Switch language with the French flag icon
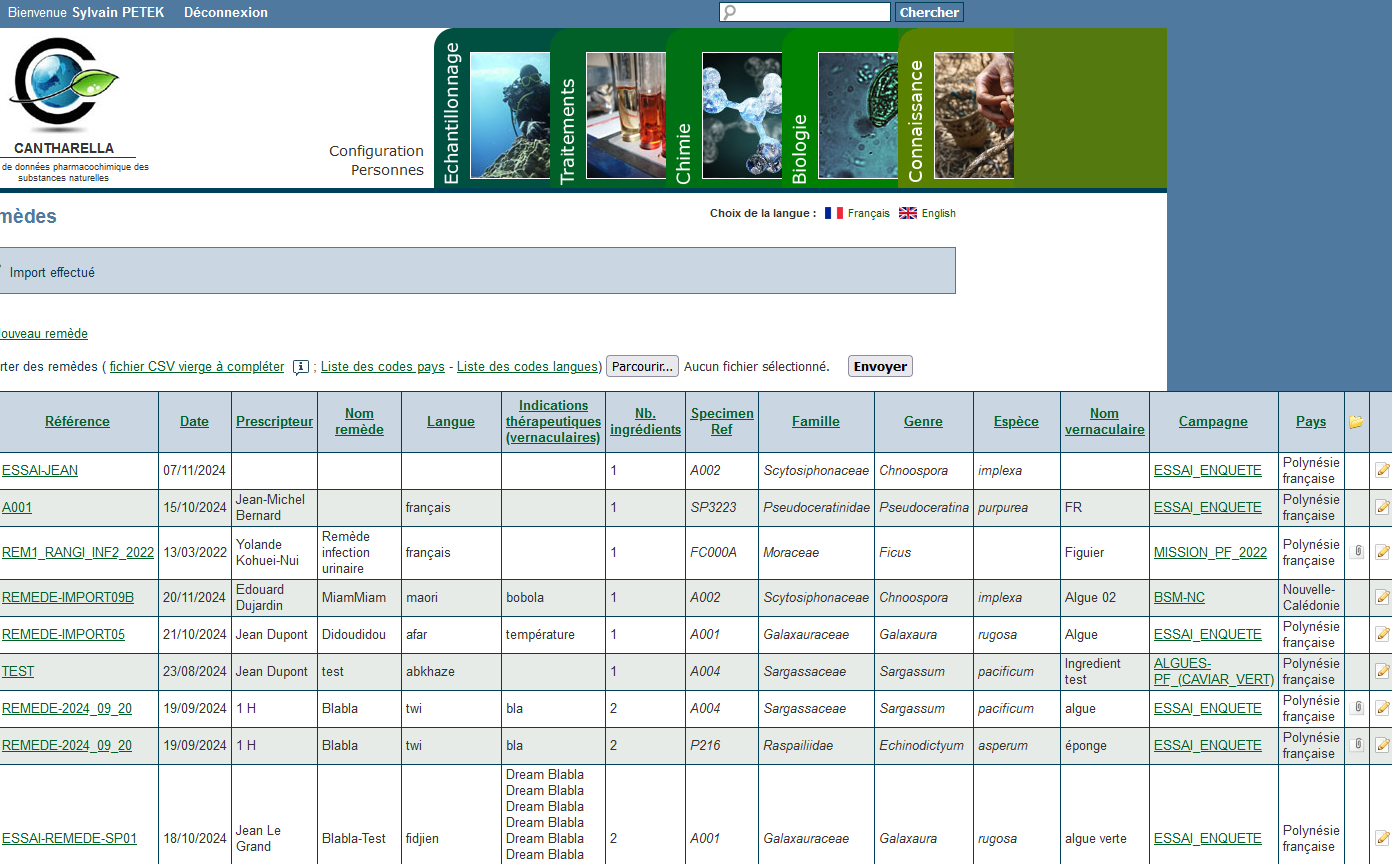The image size is (1392, 864). (x=834, y=213)
